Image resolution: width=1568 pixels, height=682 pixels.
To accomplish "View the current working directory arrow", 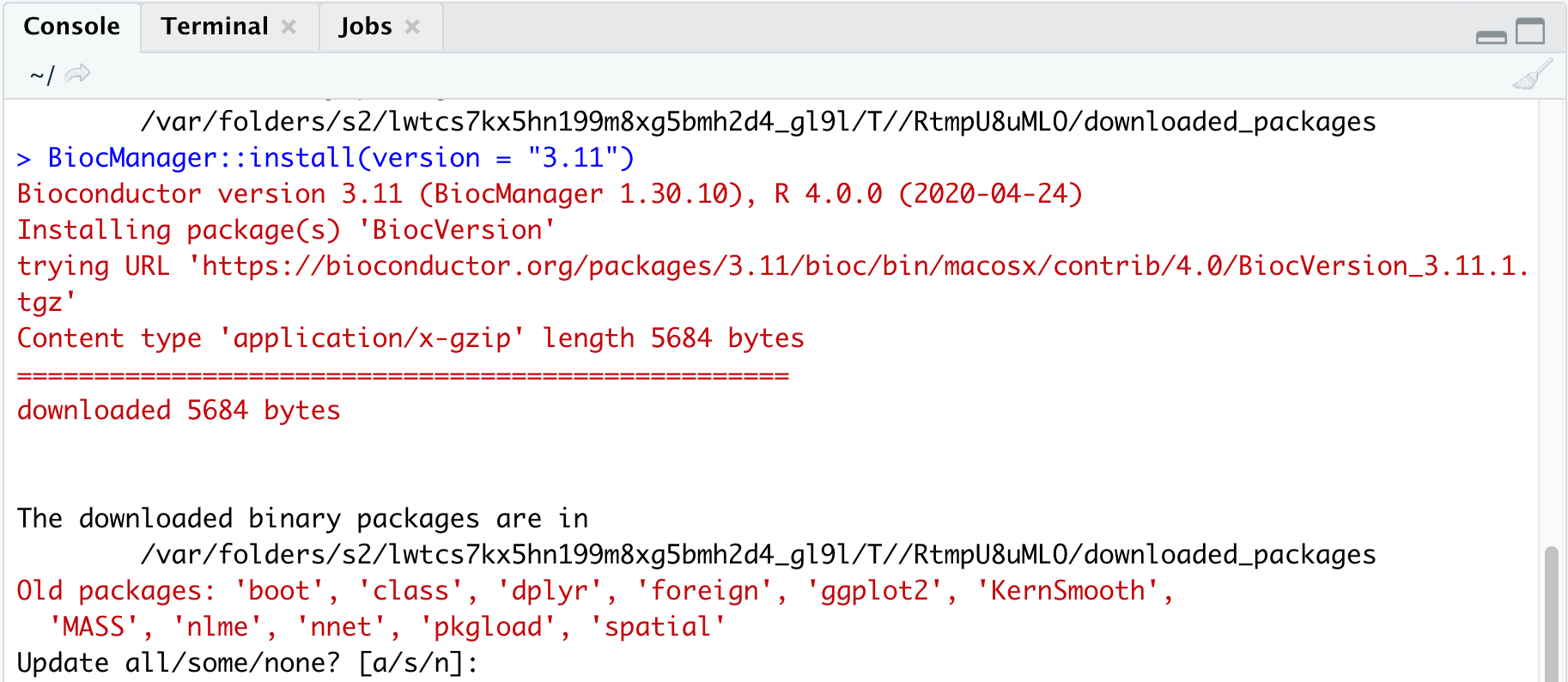I will click(77, 75).
